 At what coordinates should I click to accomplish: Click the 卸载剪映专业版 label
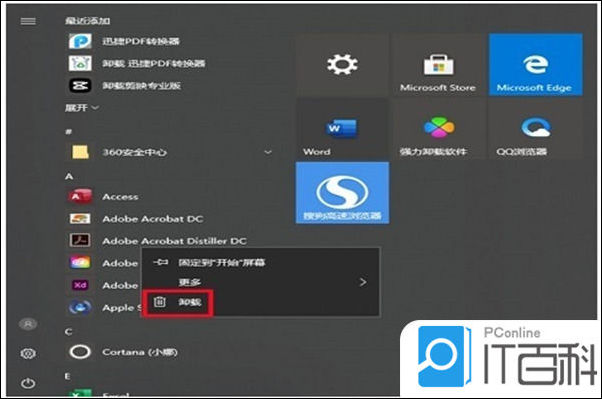pyautogui.click(x=141, y=86)
